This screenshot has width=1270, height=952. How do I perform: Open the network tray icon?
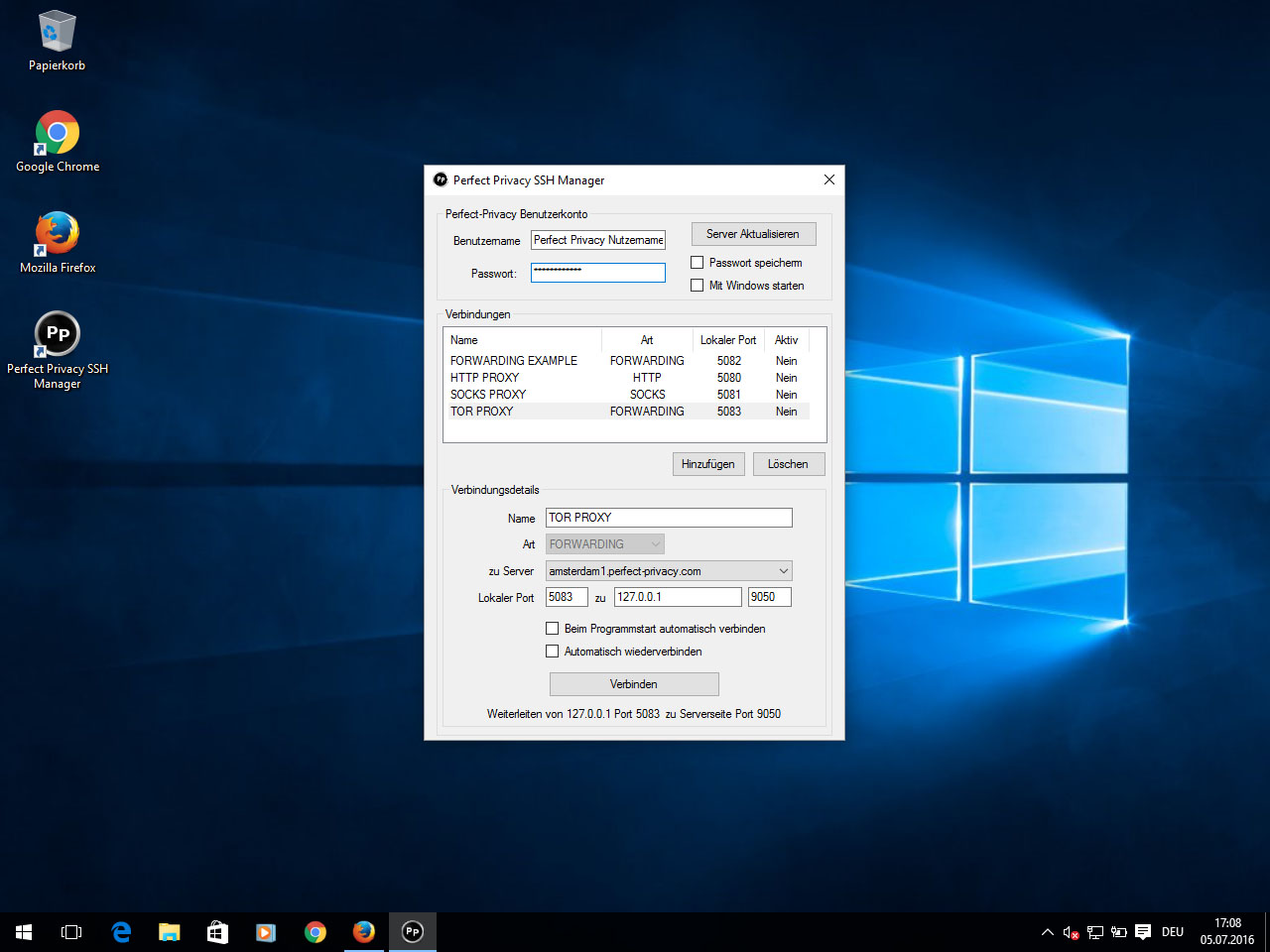tap(1094, 932)
